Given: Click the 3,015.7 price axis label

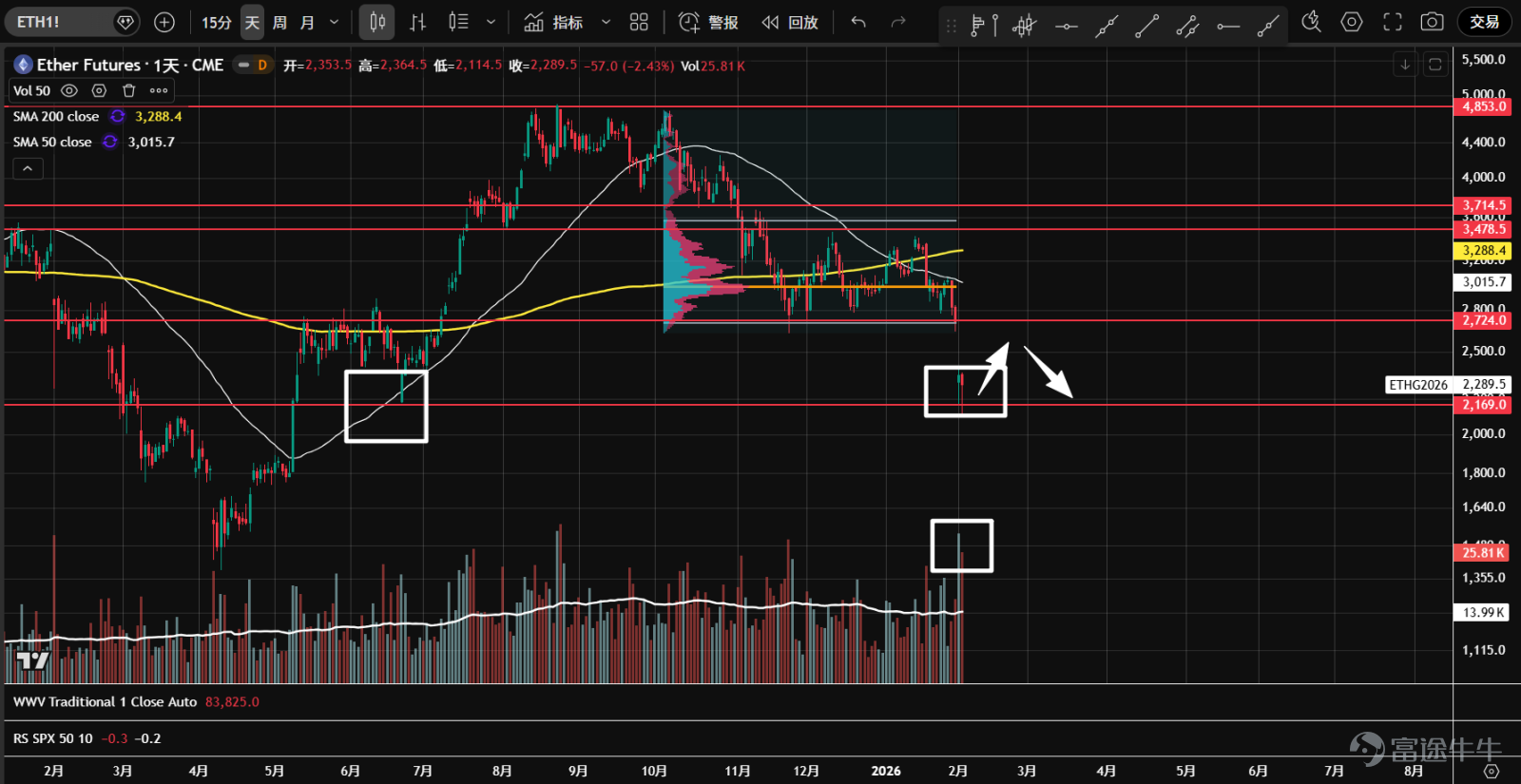Looking at the screenshot, I should pos(1483,282).
